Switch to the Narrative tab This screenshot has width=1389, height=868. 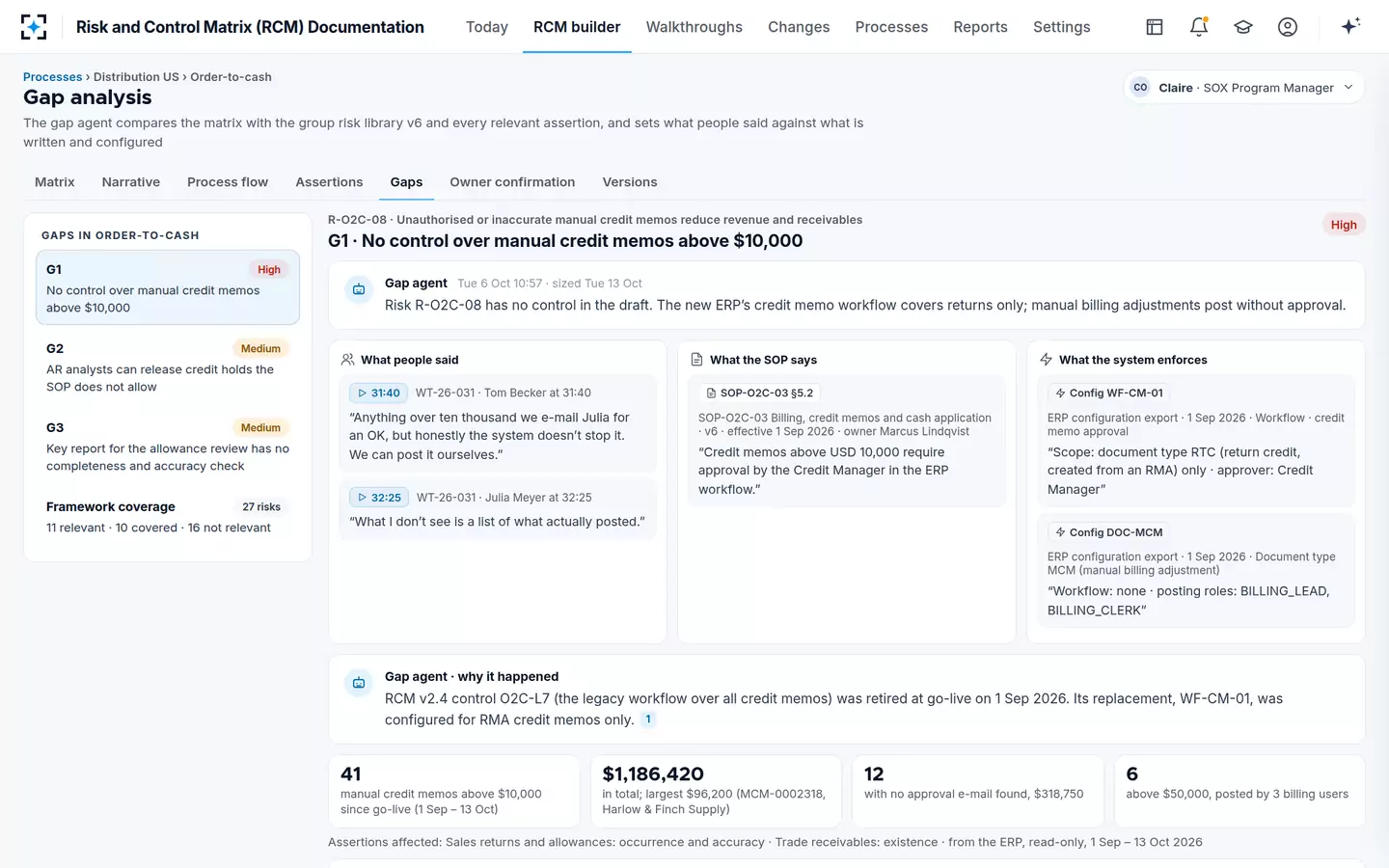[x=131, y=182]
